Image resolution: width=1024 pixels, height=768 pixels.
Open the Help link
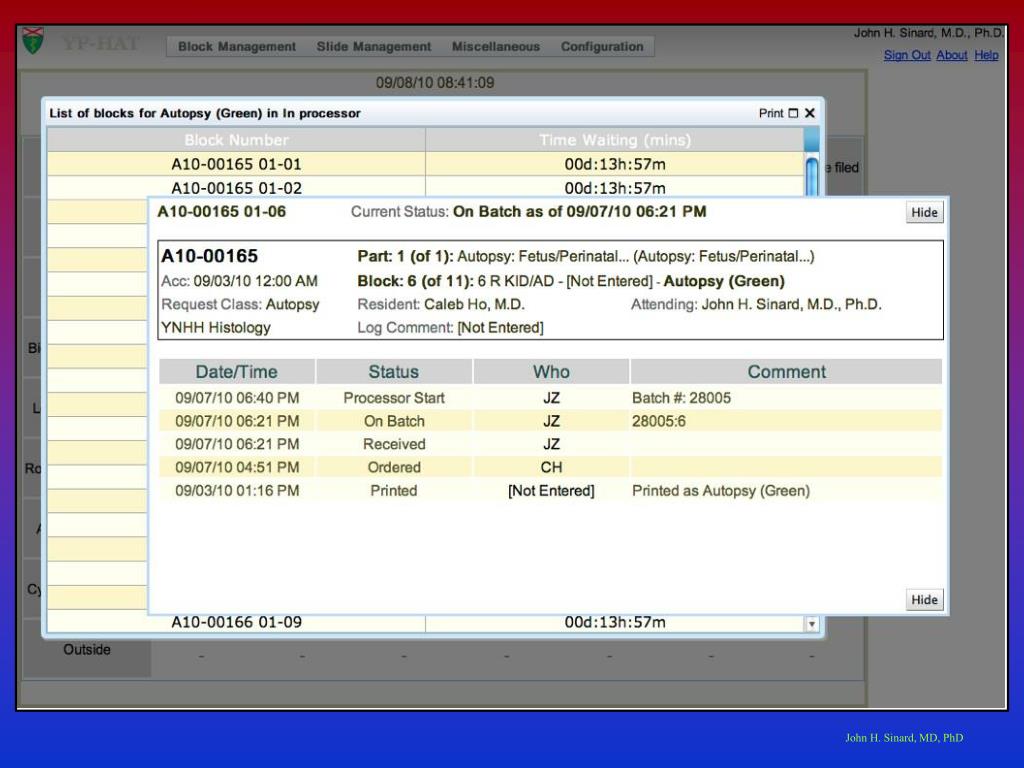pos(986,56)
